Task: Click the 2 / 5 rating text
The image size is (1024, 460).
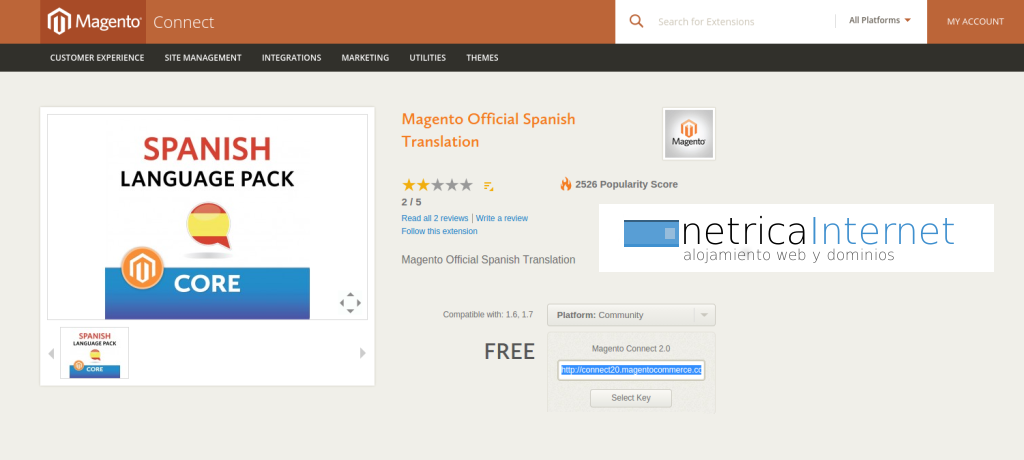Action: (411, 202)
